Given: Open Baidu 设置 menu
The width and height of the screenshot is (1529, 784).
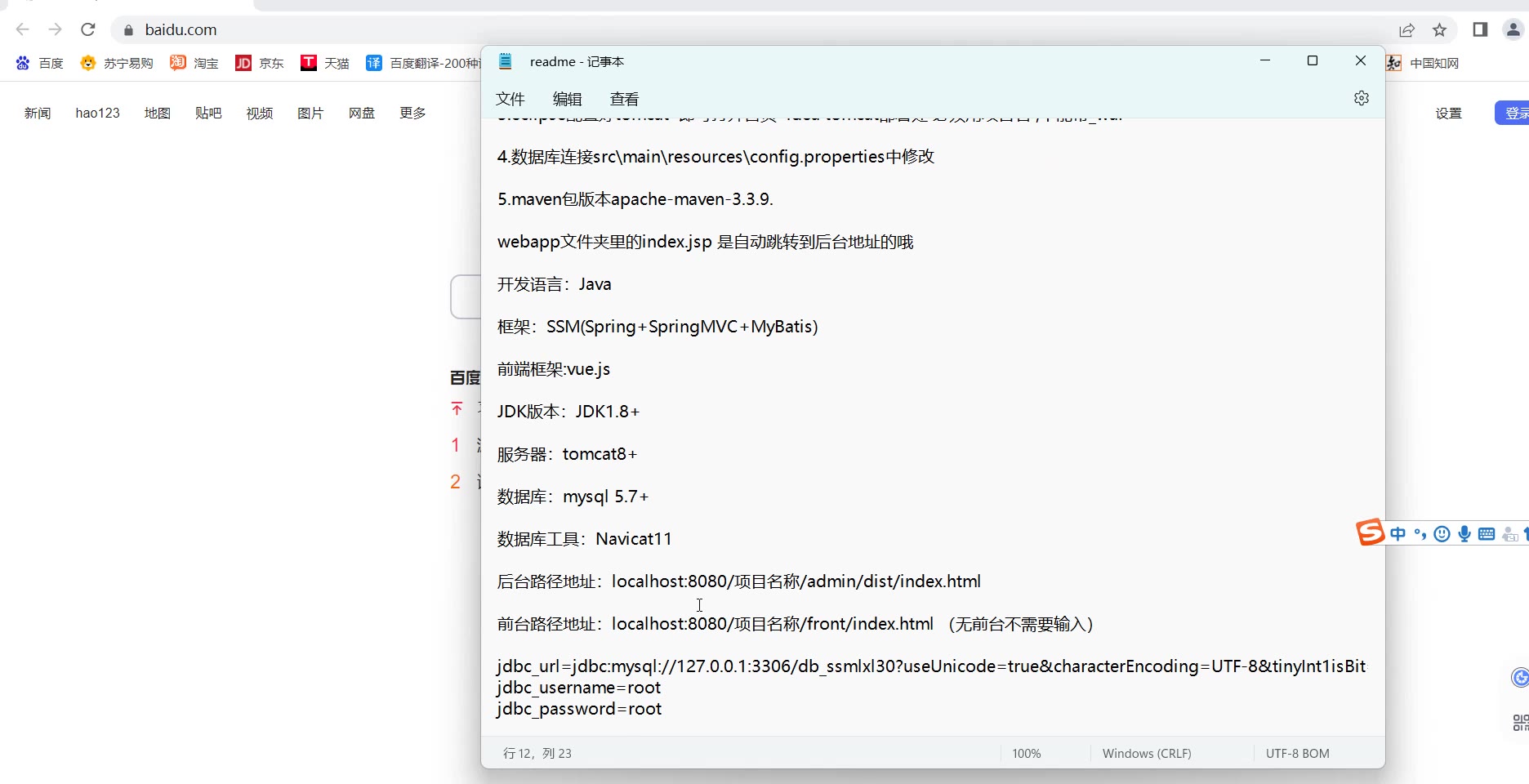Looking at the screenshot, I should tap(1449, 114).
